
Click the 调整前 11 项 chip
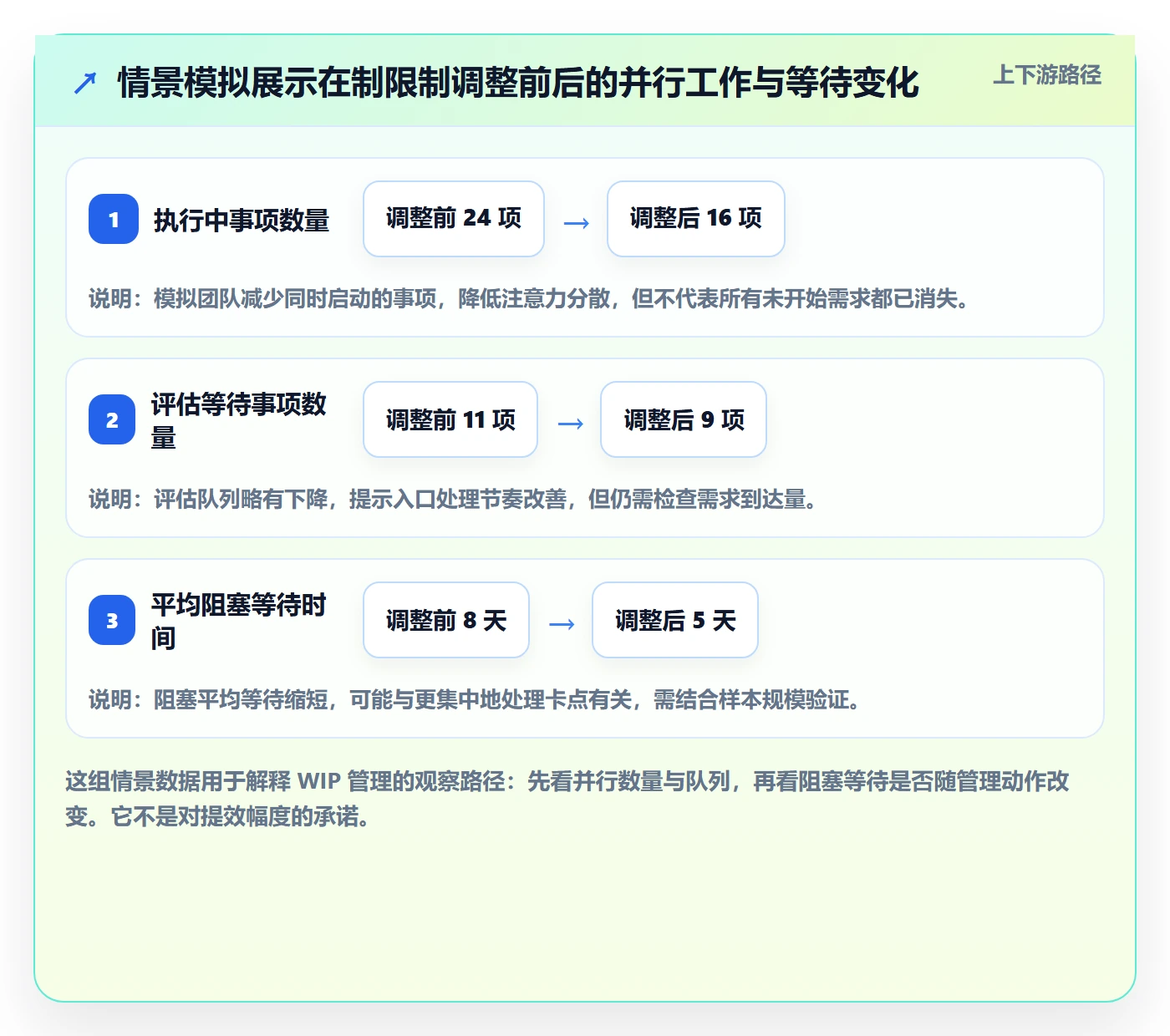point(450,419)
